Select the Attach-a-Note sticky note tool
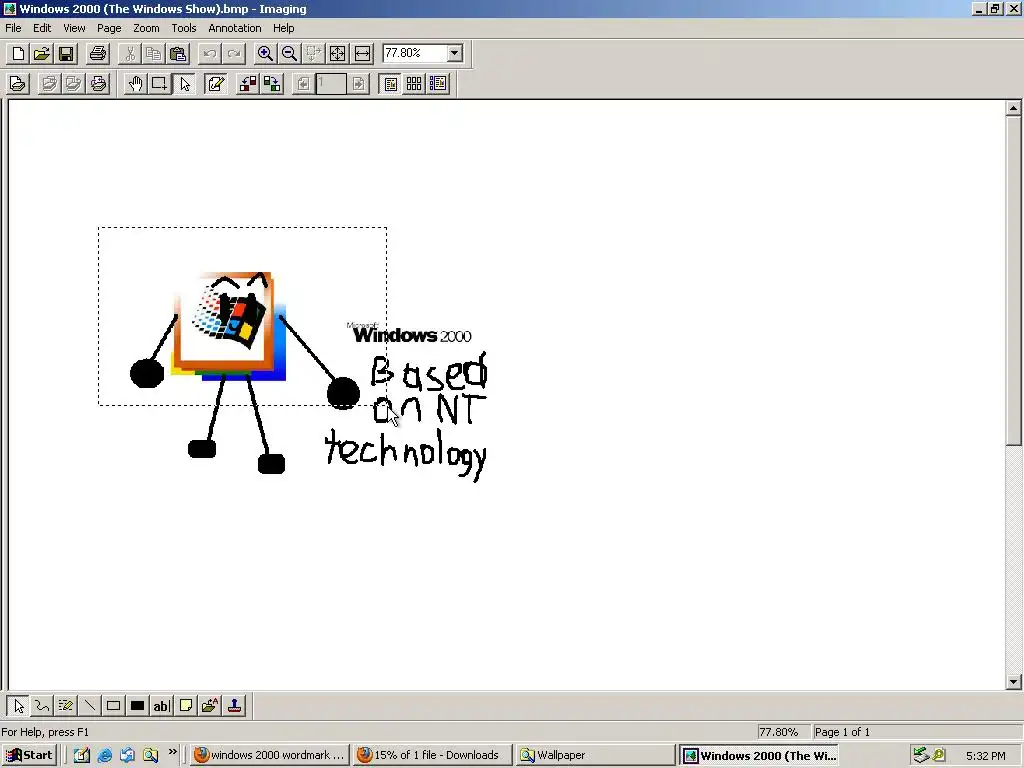The height and width of the screenshot is (768, 1024). coord(185,705)
